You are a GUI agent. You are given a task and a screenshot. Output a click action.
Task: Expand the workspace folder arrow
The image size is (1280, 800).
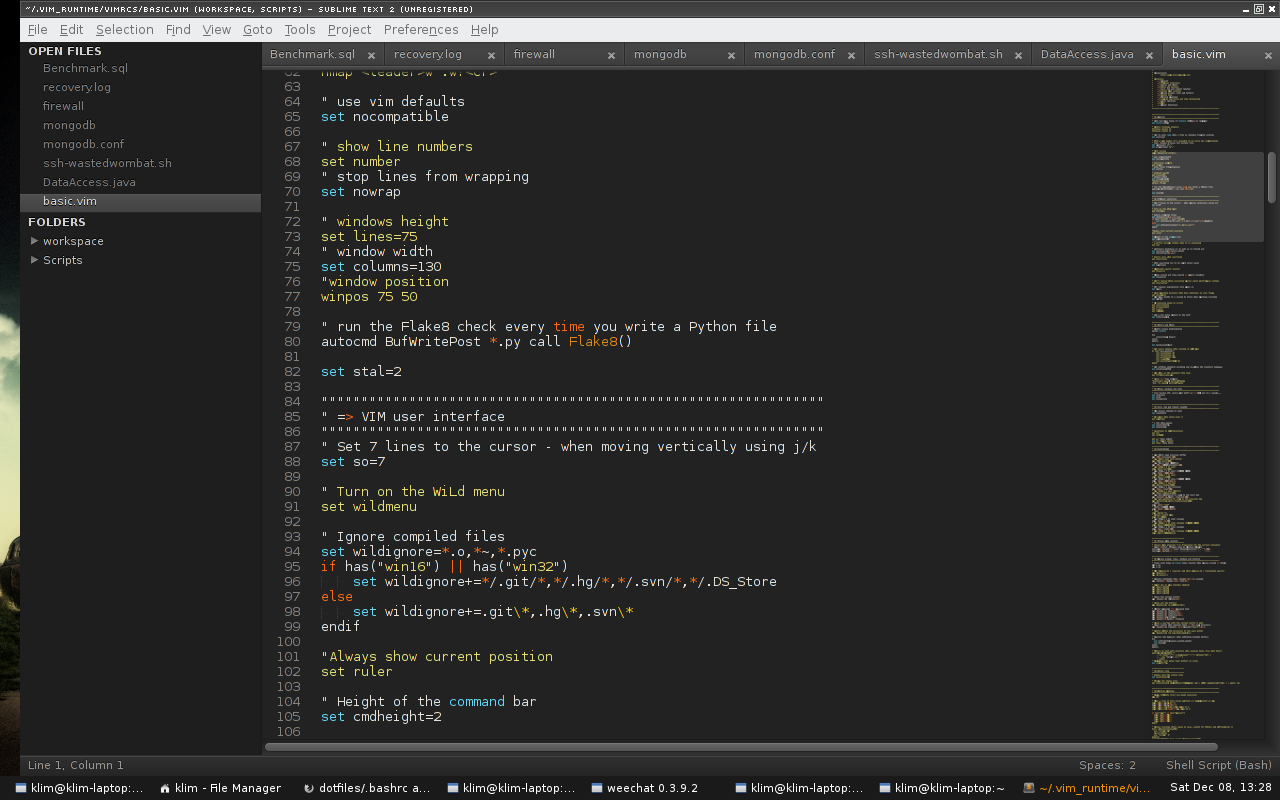[35, 241]
